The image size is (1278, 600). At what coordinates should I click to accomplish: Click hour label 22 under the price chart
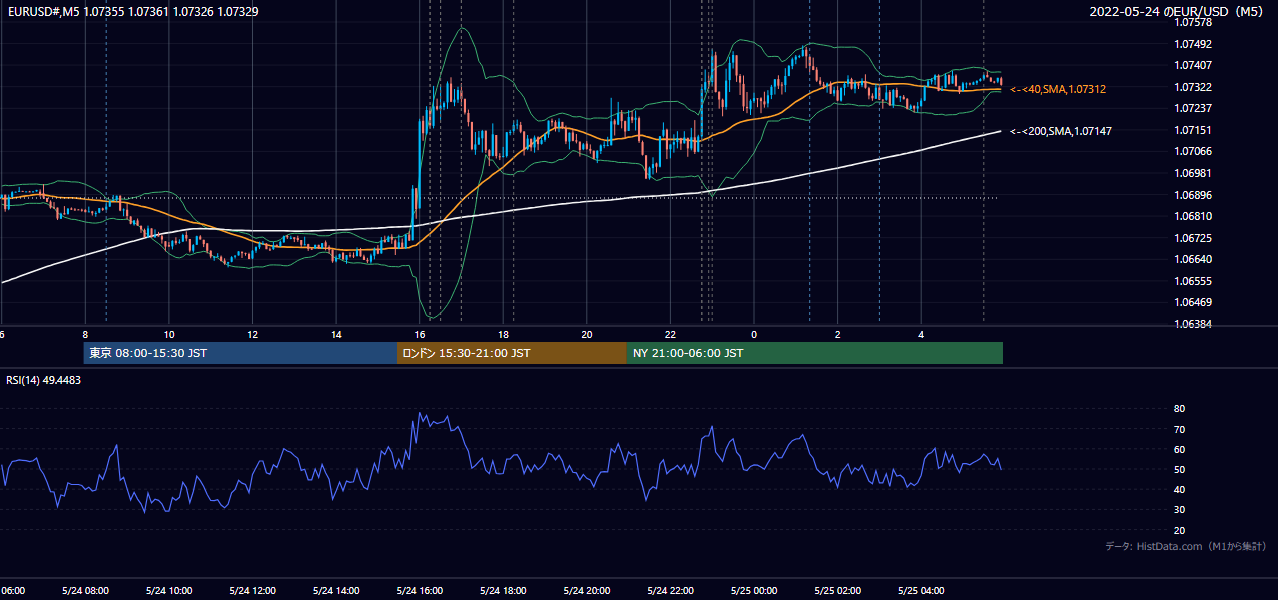click(x=670, y=334)
